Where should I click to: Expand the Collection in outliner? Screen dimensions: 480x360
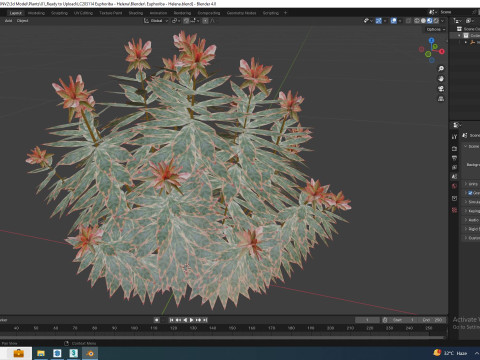click(460, 36)
